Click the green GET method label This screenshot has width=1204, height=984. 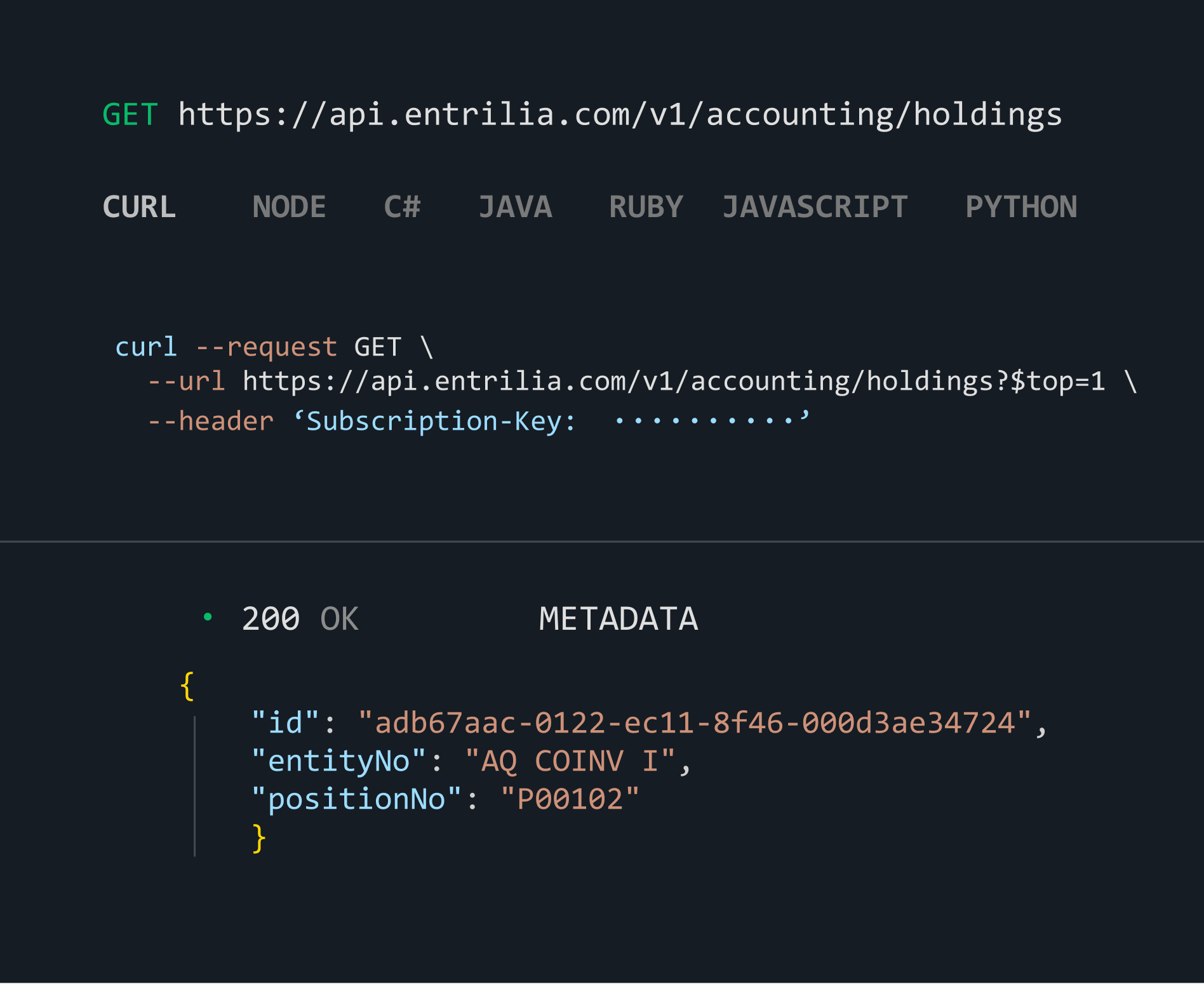pos(130,115)
